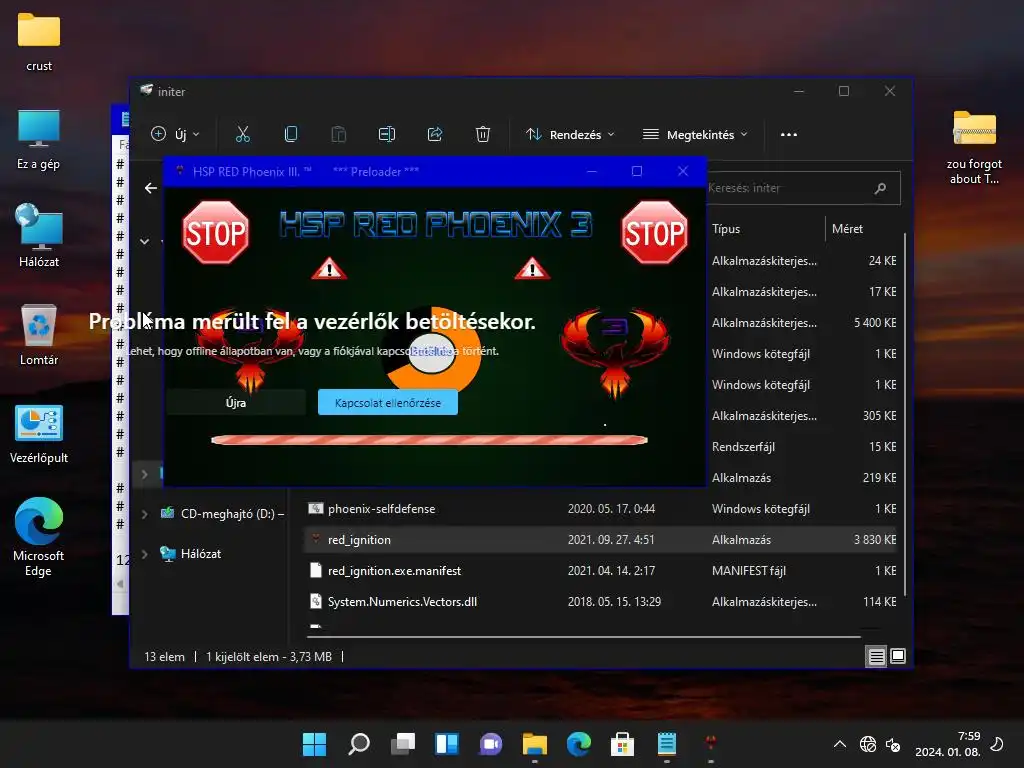
Task: Open Widgets on taskbar
Action: [447, 744]
